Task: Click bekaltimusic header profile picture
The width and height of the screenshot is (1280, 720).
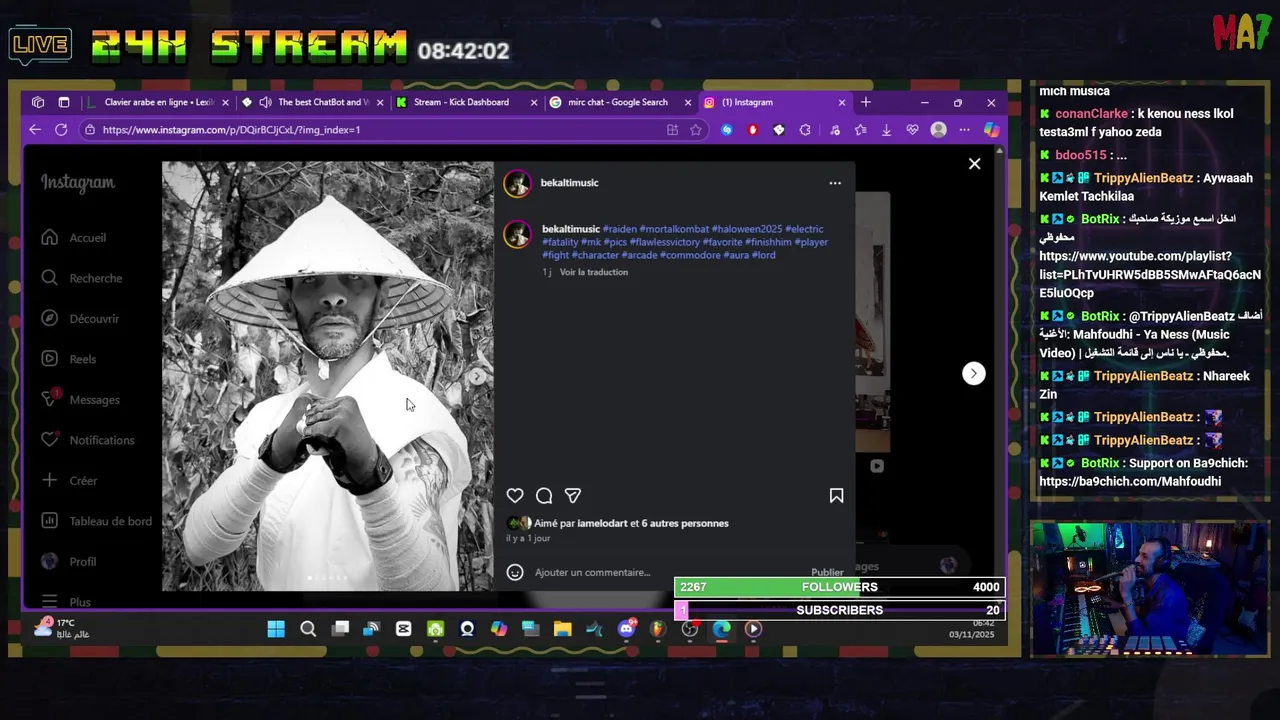Action: point(517,183)
